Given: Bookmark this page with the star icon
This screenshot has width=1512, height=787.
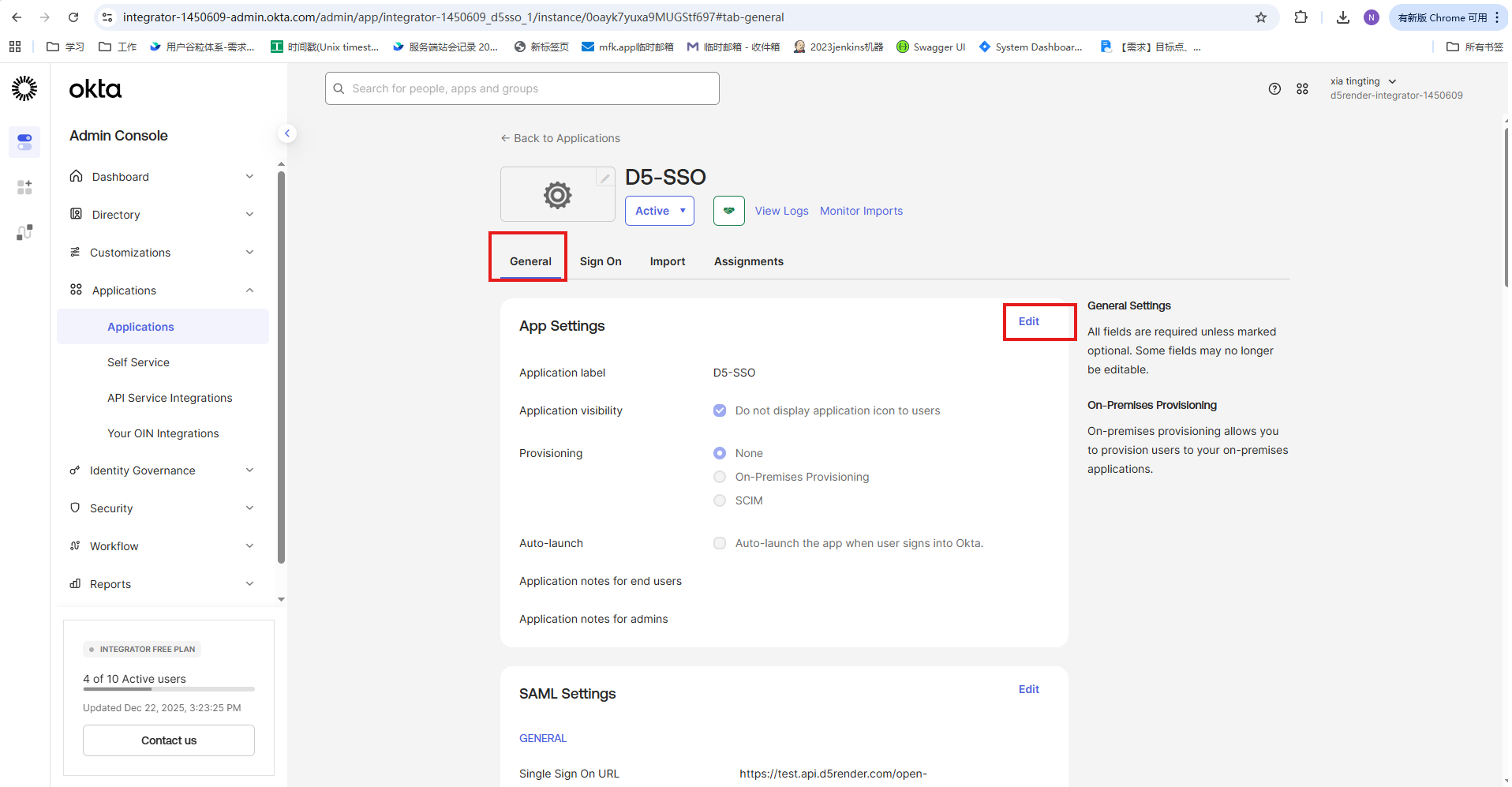Looking at the screenshot, I should (x=1261, y=17).
